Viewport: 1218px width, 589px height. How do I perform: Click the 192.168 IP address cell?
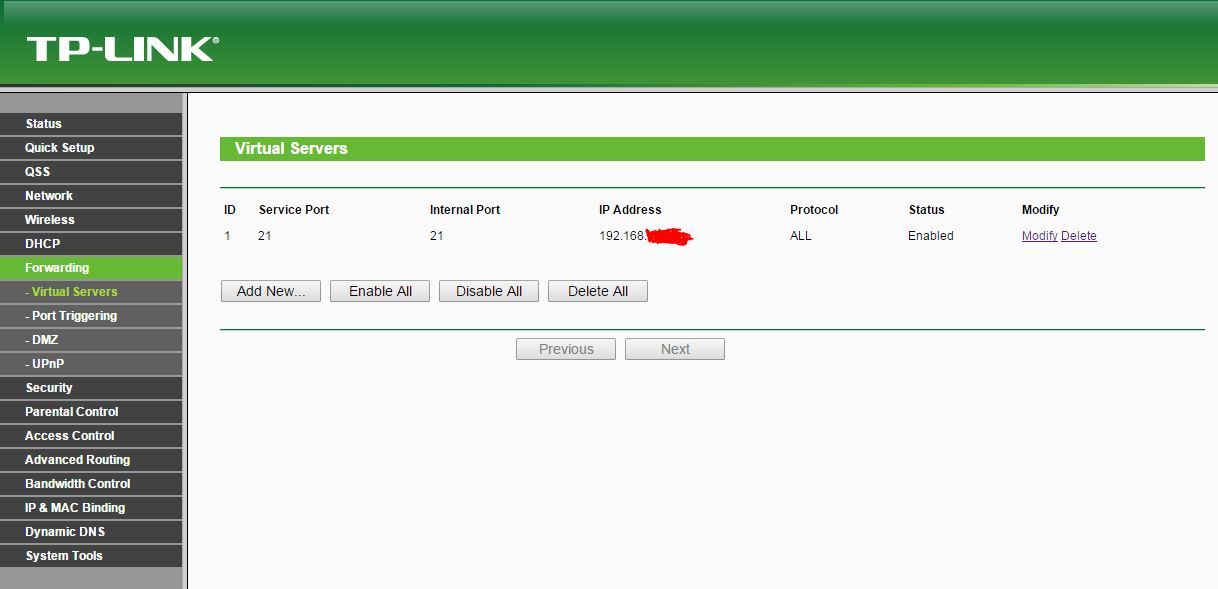(646, 236)
